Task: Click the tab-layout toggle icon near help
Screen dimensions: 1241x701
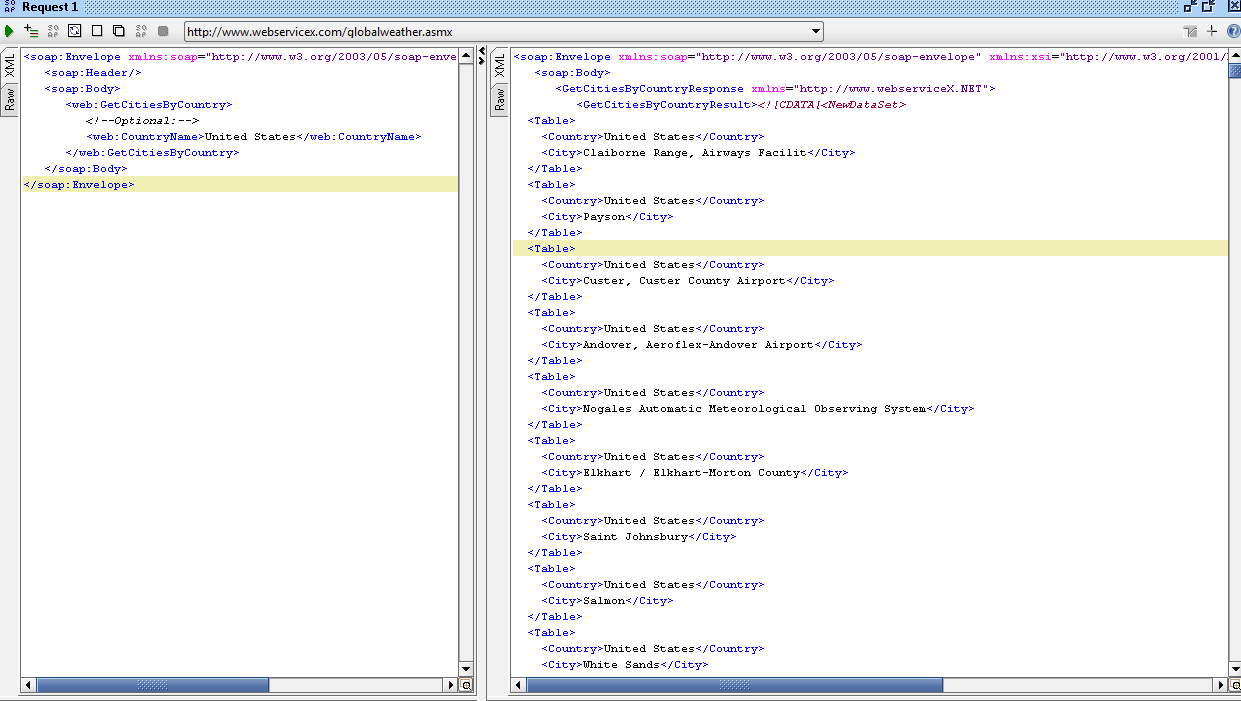Action: [x=1190, y=32]
